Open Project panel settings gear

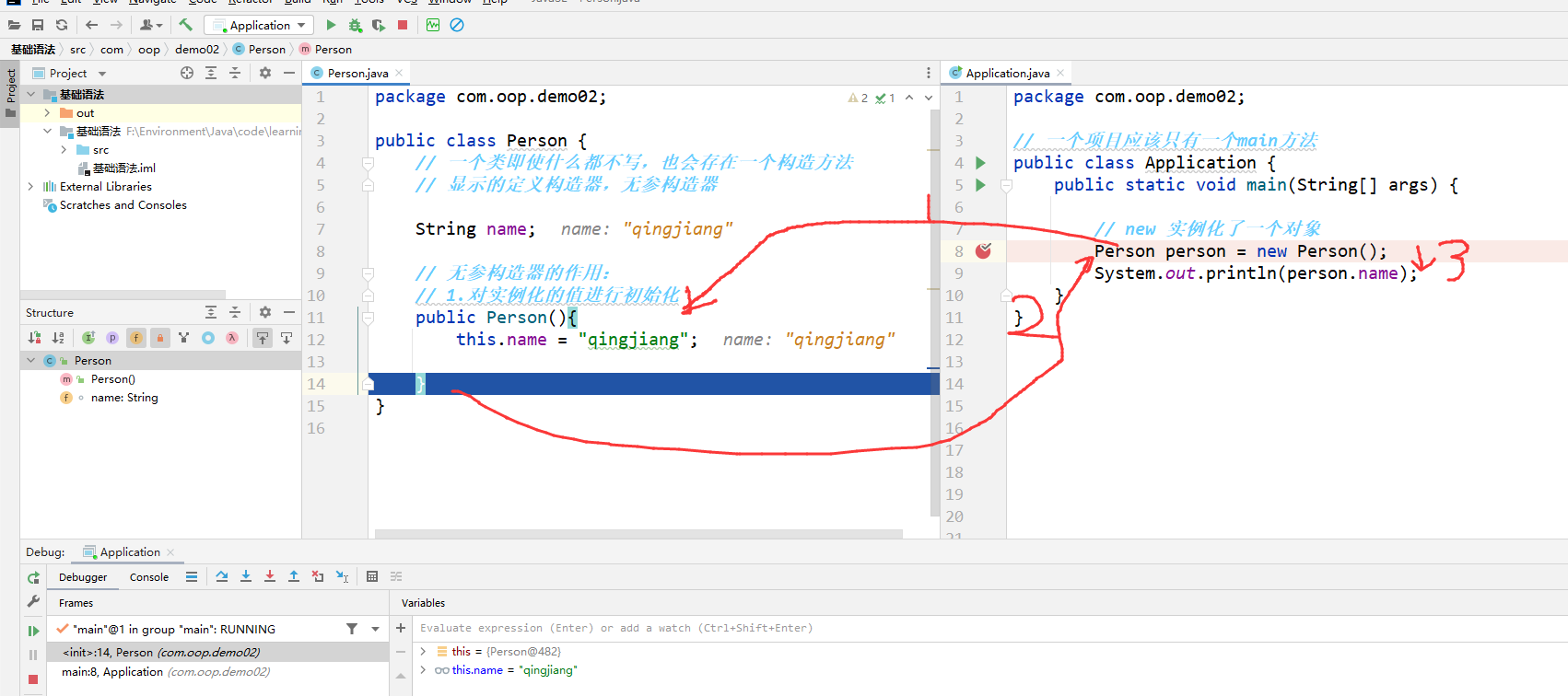click(x=265, y=73)
